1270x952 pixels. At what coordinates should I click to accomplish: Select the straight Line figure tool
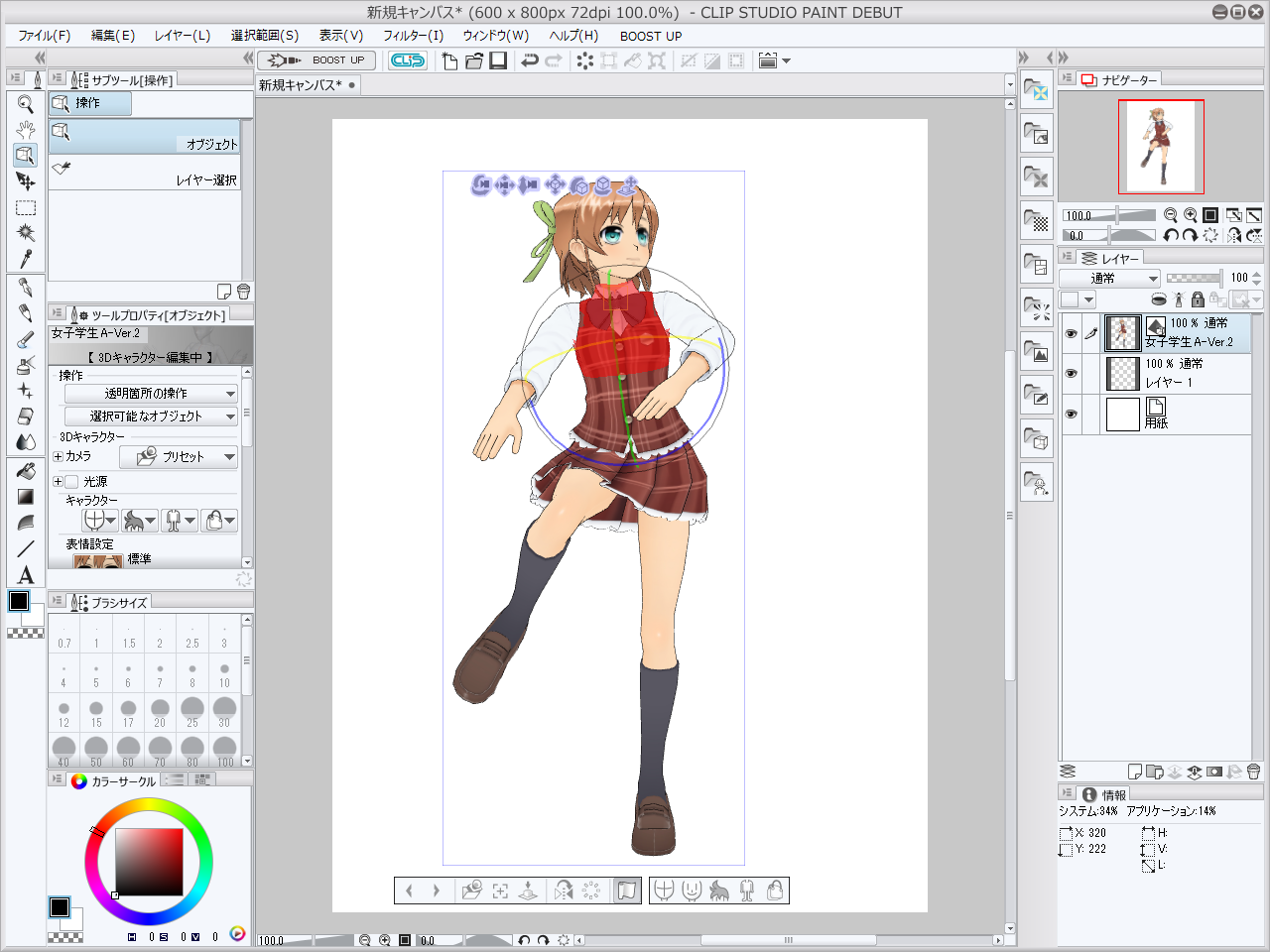(x=26, y=548)
